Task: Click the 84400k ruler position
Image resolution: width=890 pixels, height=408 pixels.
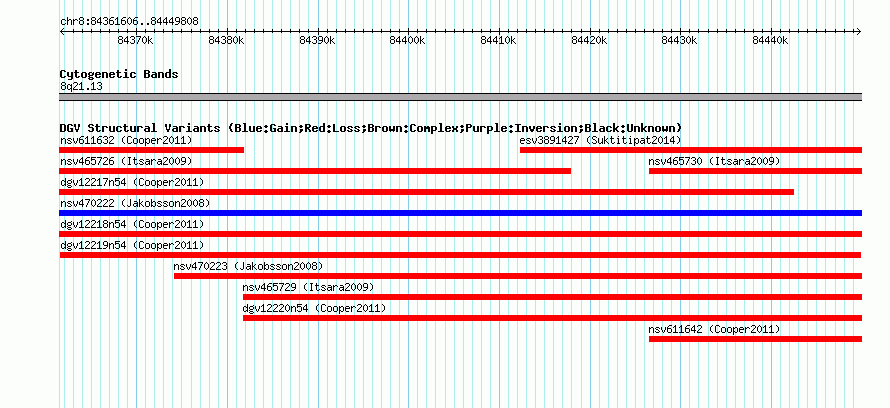Action: click(408, 41)
